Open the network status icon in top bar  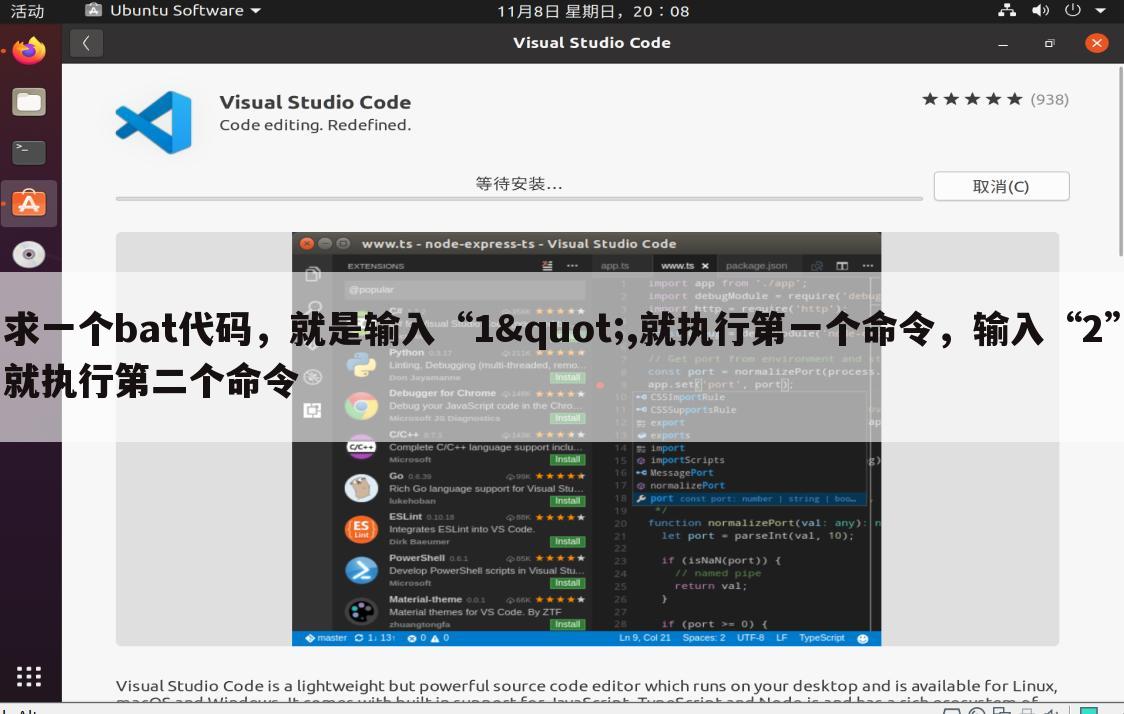[1007, 10]
